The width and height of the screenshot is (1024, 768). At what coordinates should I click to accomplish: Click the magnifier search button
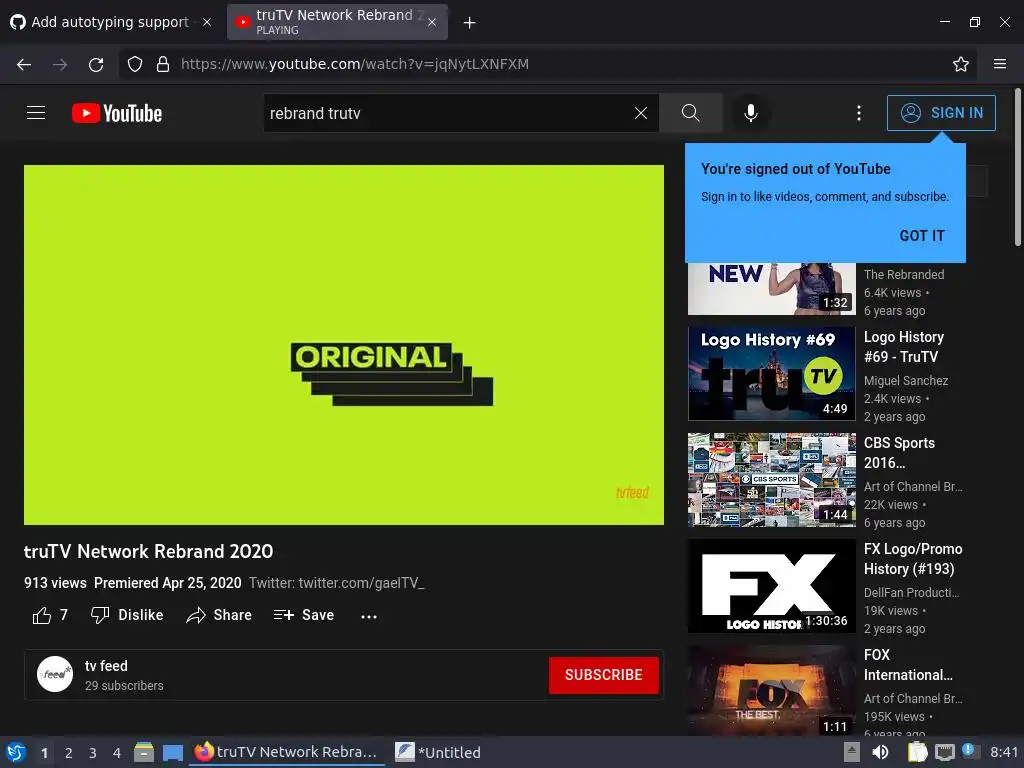(690, 113)
